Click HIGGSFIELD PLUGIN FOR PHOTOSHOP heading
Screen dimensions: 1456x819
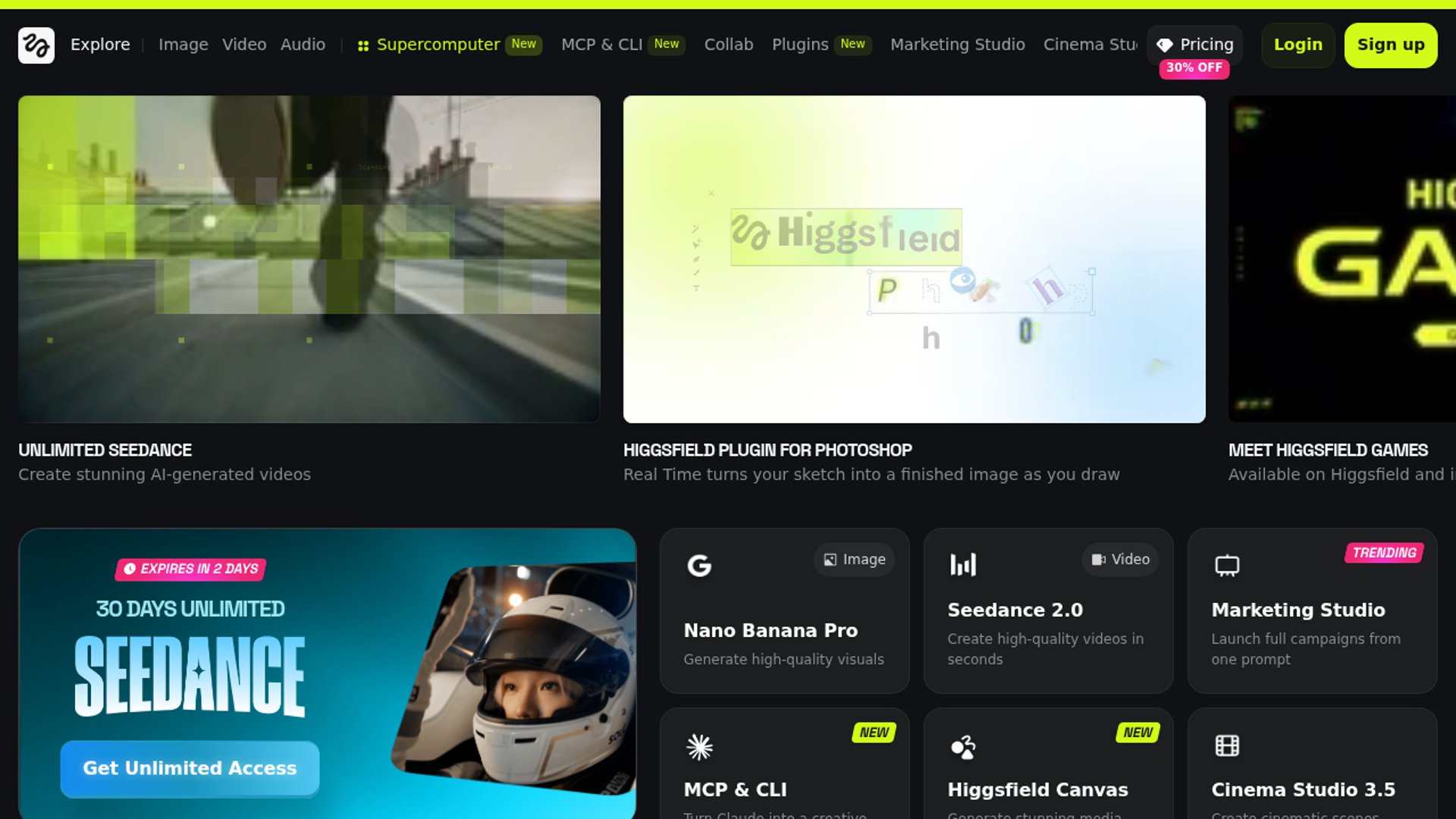(767, 450)
